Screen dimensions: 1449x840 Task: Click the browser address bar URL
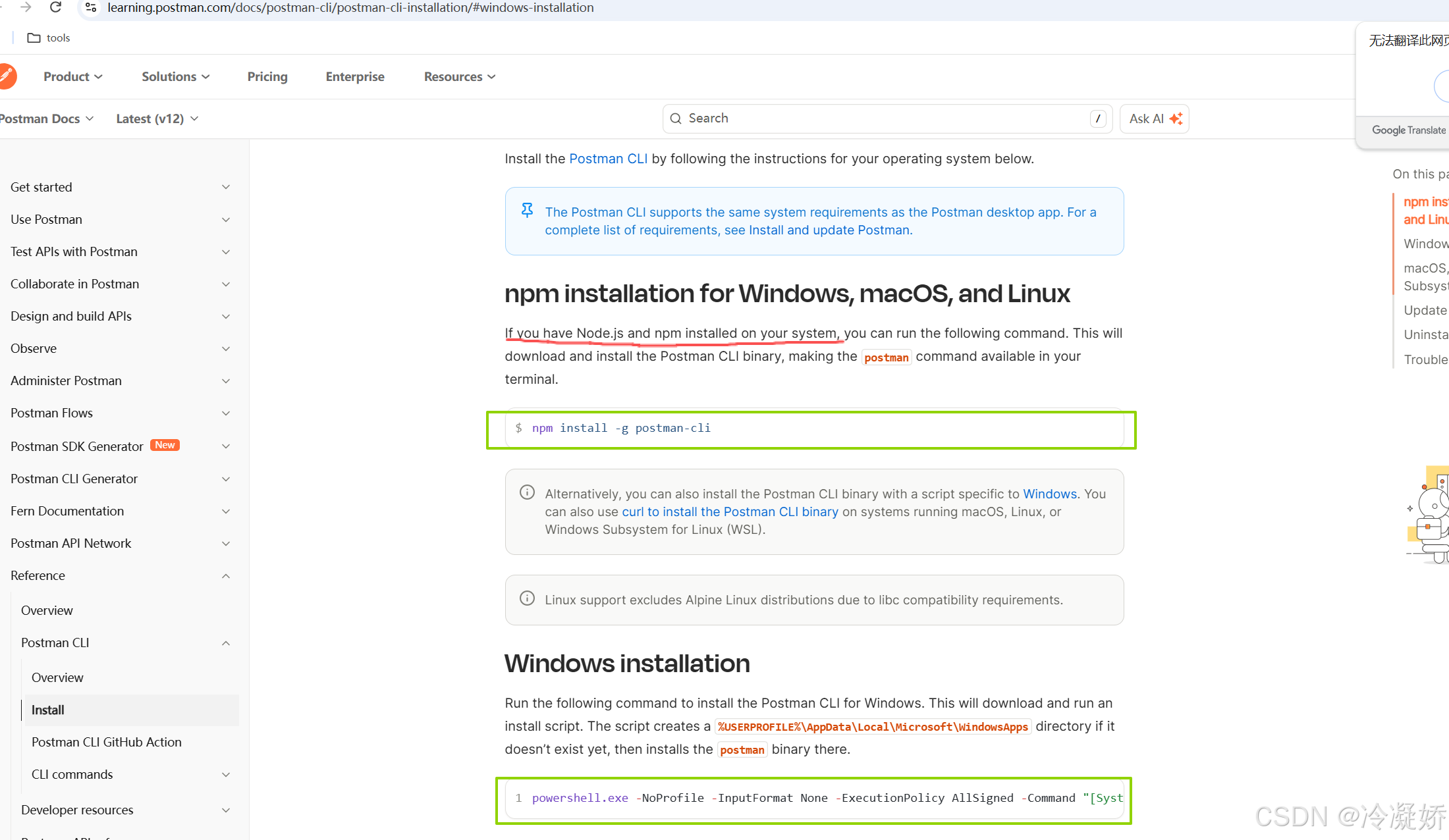coord(350,8)
